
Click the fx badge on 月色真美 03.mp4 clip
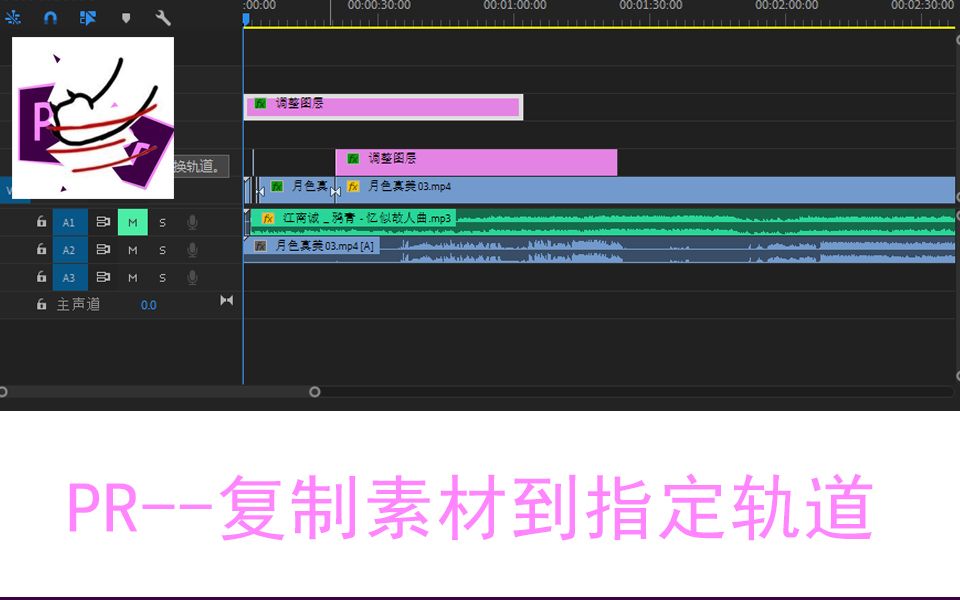351,186
